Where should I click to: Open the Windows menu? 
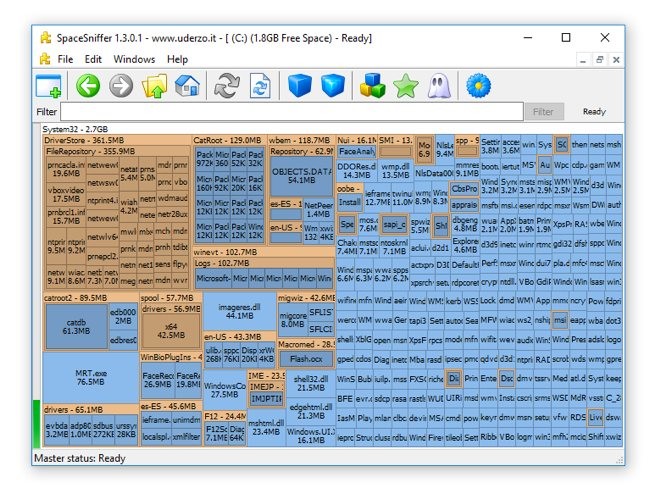click(x=134, y=59)
